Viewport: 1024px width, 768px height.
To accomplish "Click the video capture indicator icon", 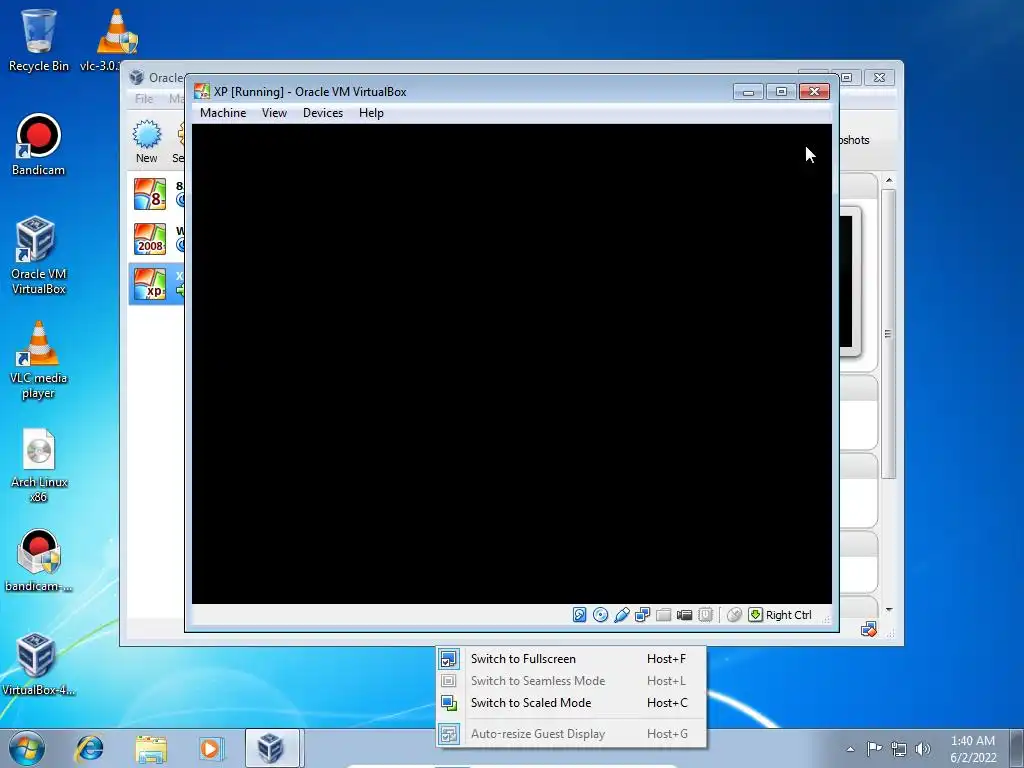I will pos(684,615).
